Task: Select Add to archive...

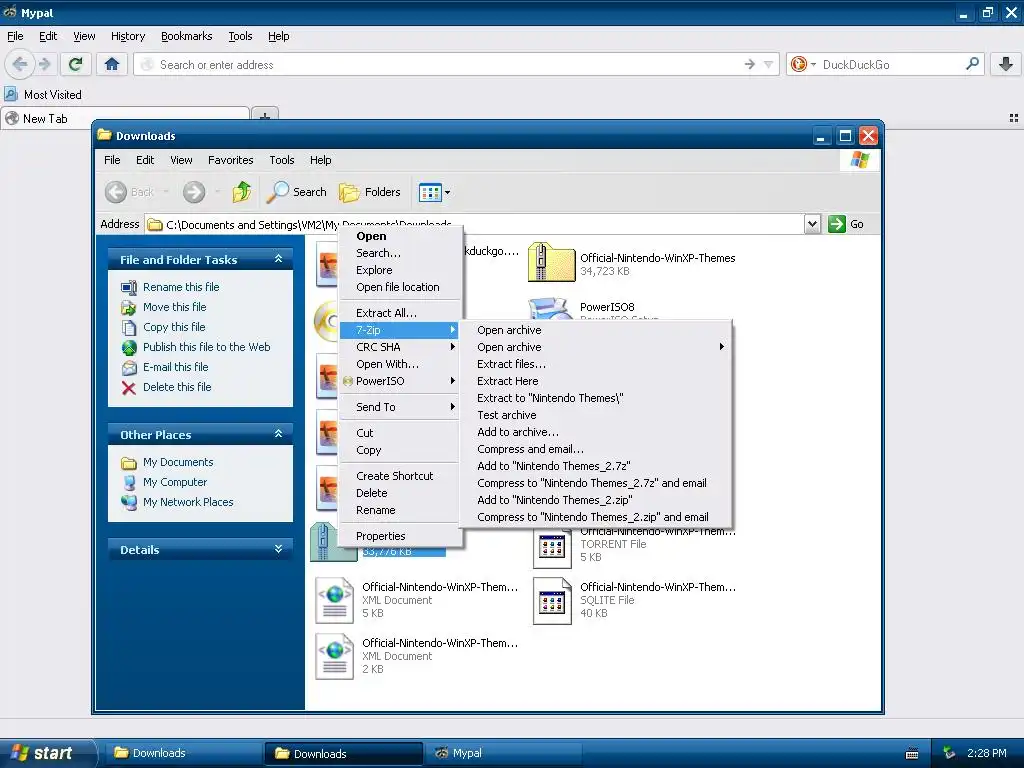Action: [x=596, y=432]
